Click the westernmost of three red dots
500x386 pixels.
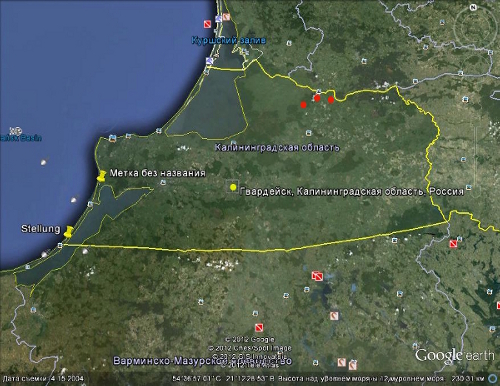[x=303, y=105]
